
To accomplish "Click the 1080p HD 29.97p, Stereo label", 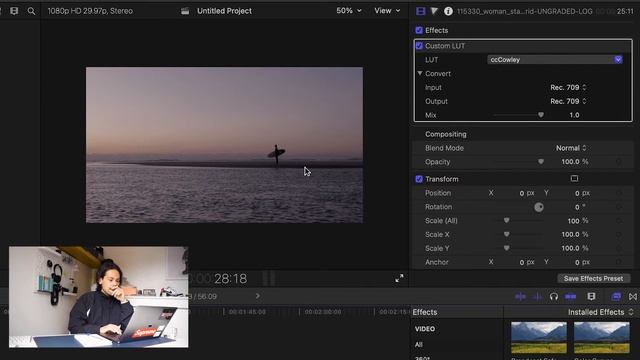I will coord(90,11).
